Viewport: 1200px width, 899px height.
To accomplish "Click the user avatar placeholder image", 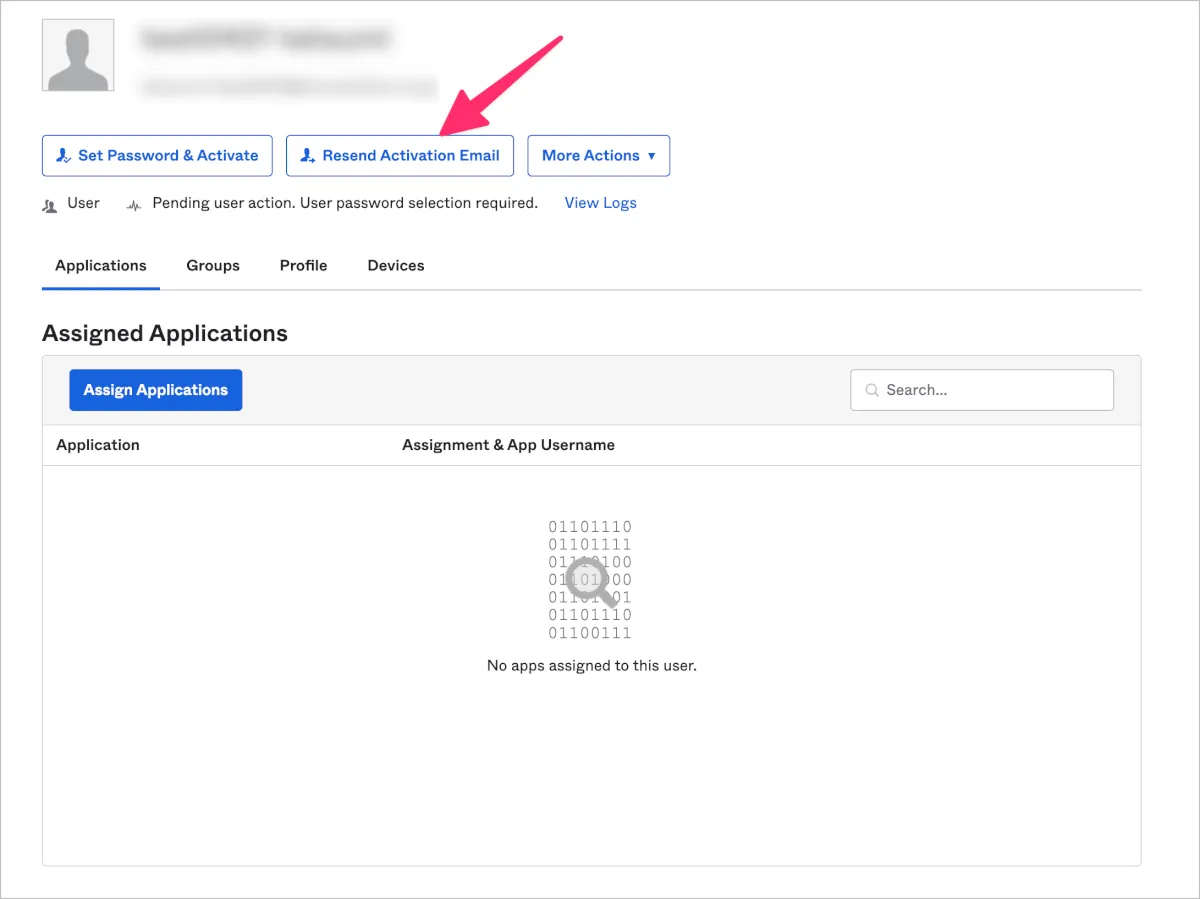I will click(x=78, y=55).
